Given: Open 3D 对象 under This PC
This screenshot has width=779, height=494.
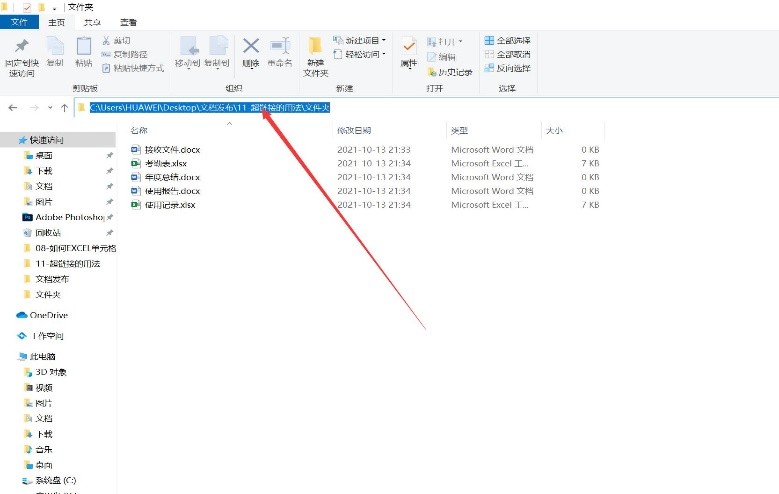Looking at the screenshot, I should (x=45, y=372).
